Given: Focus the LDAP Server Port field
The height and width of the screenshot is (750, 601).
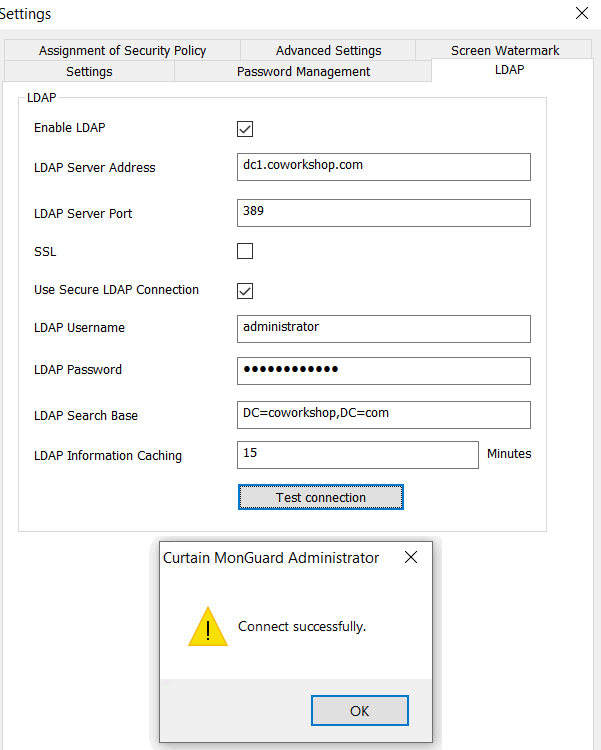Looking at the screenshot, I should tap(384, 213).
